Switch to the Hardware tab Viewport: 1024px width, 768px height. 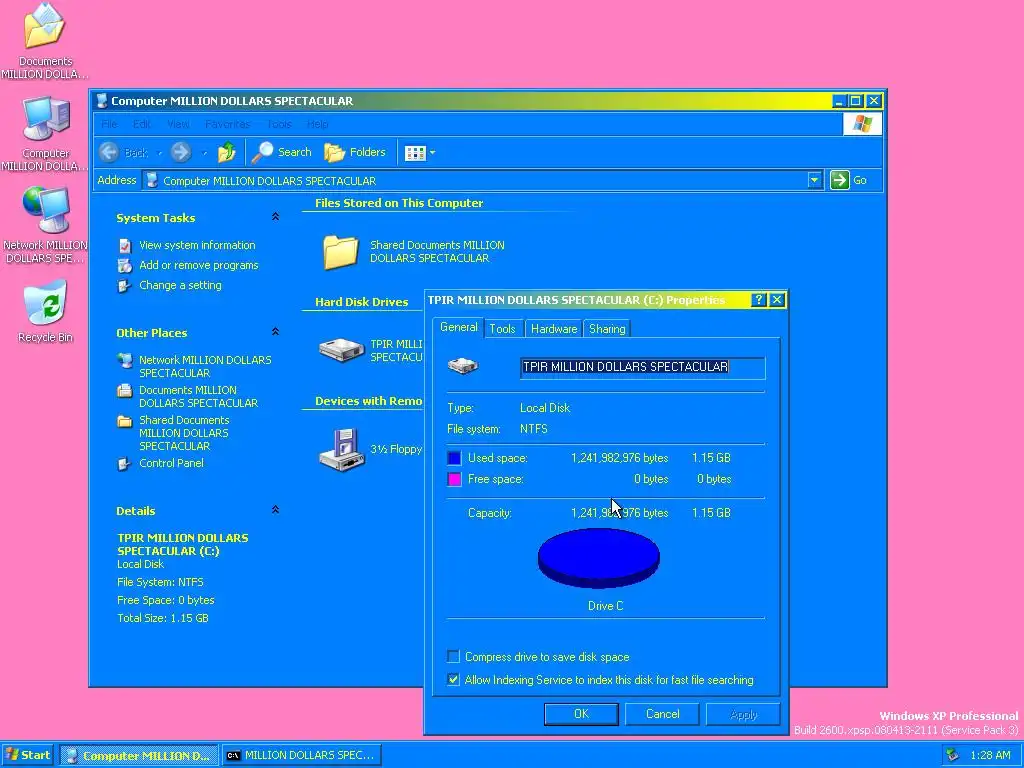tap(554, 329)
